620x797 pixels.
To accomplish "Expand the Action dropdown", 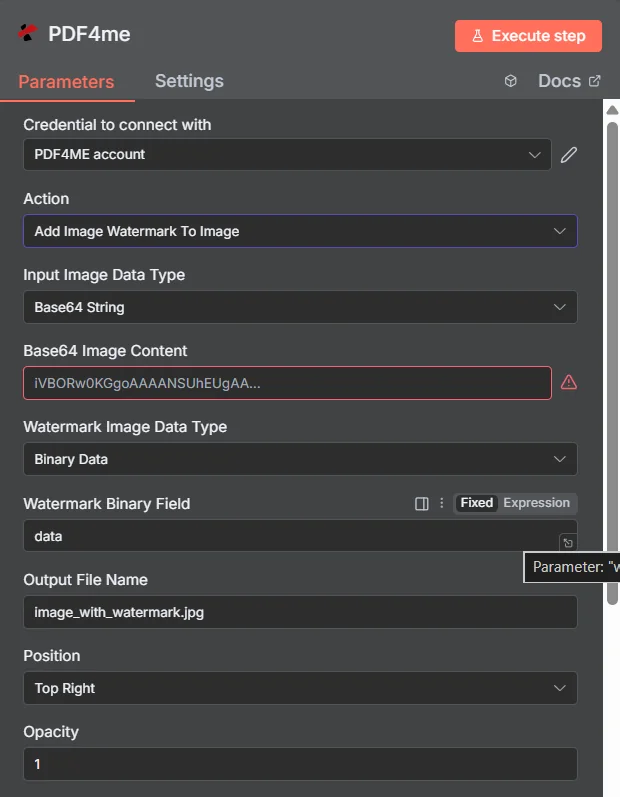I will 300,231.
